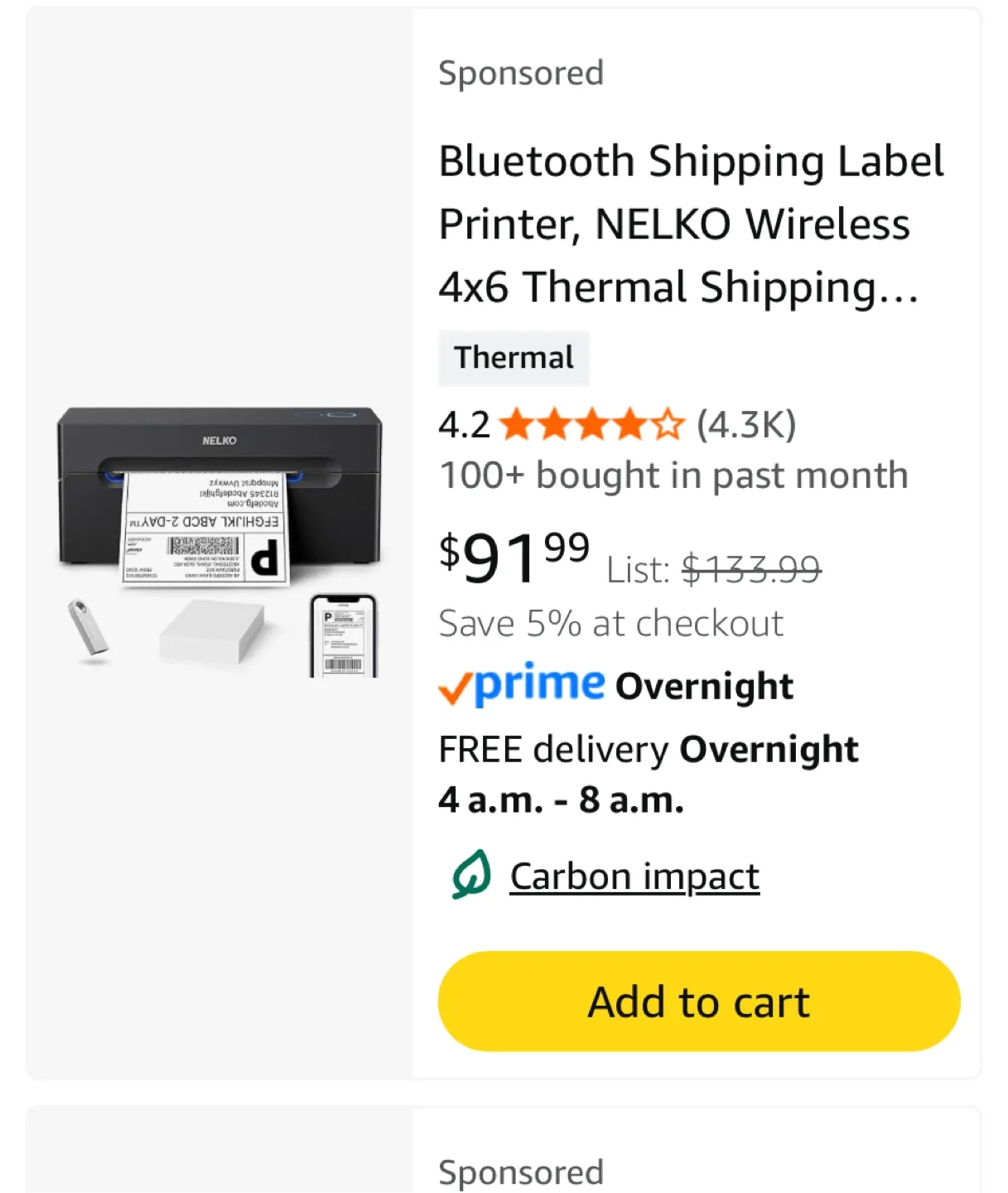The image size is (1008, 1193).
Task: Click the five-star rating stars
Action: pos(592,425)
